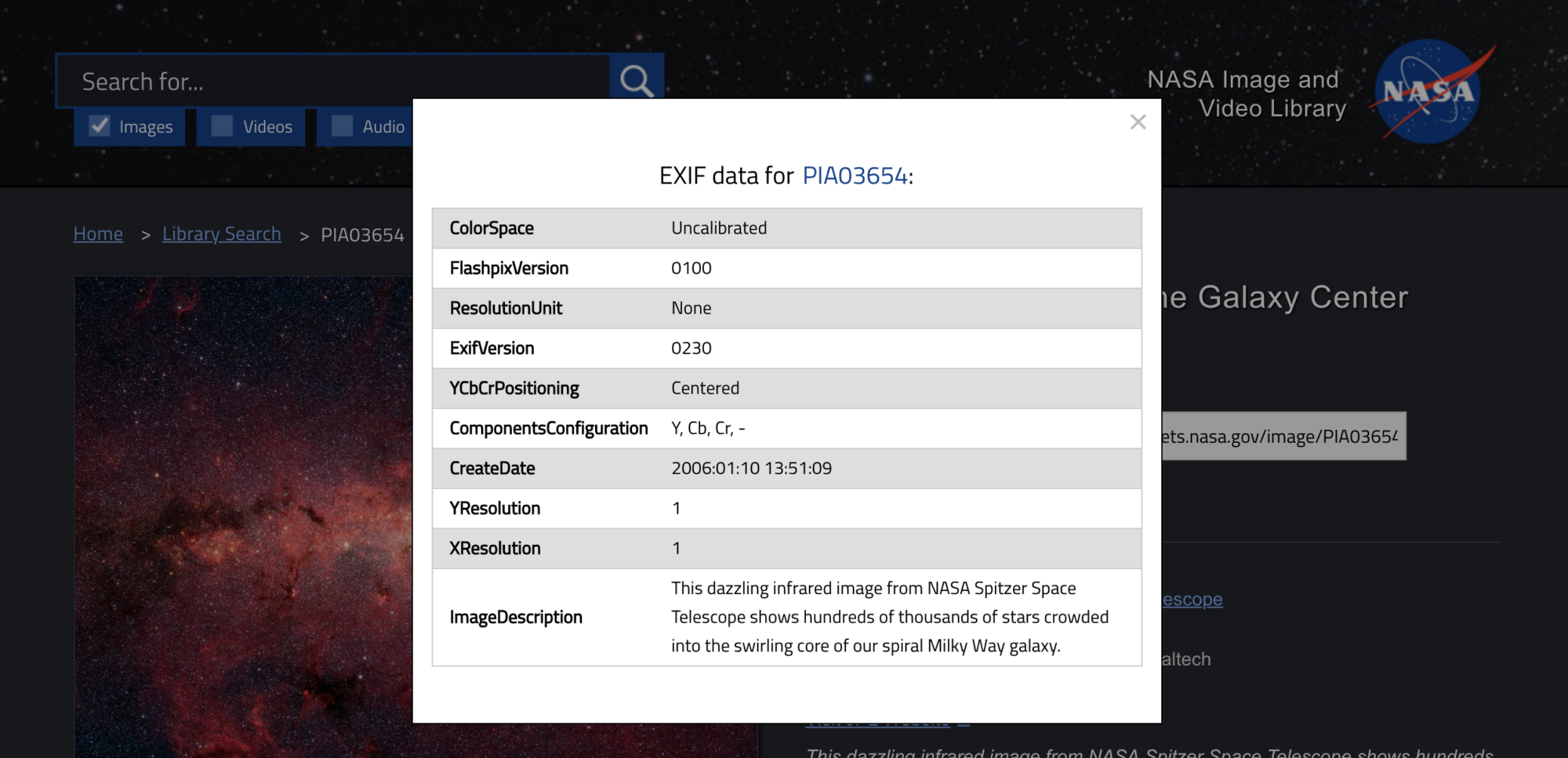The image size is (1568, 758).
Task: Select the FlashpixVersion table row
Action: 786,268
